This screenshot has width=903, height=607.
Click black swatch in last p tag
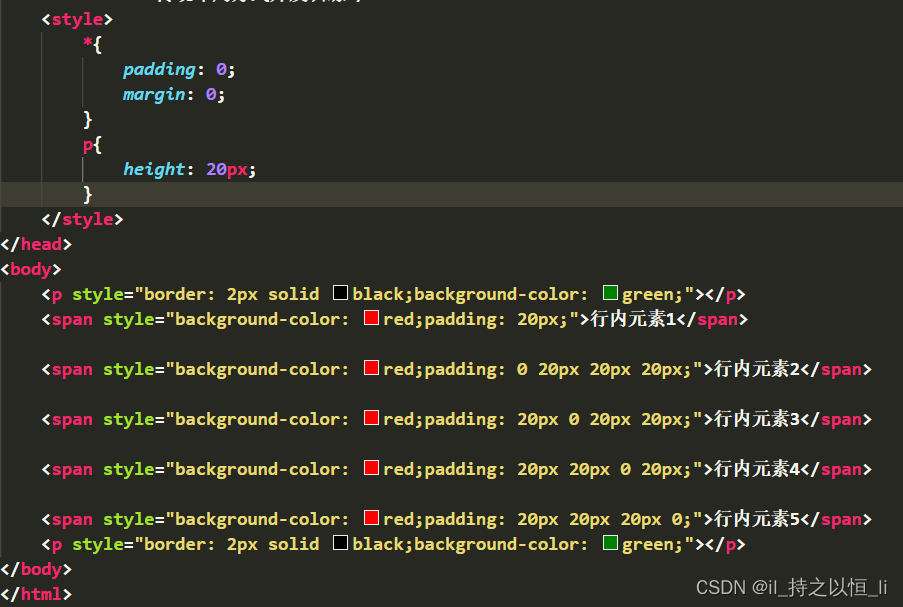[340, 542]
